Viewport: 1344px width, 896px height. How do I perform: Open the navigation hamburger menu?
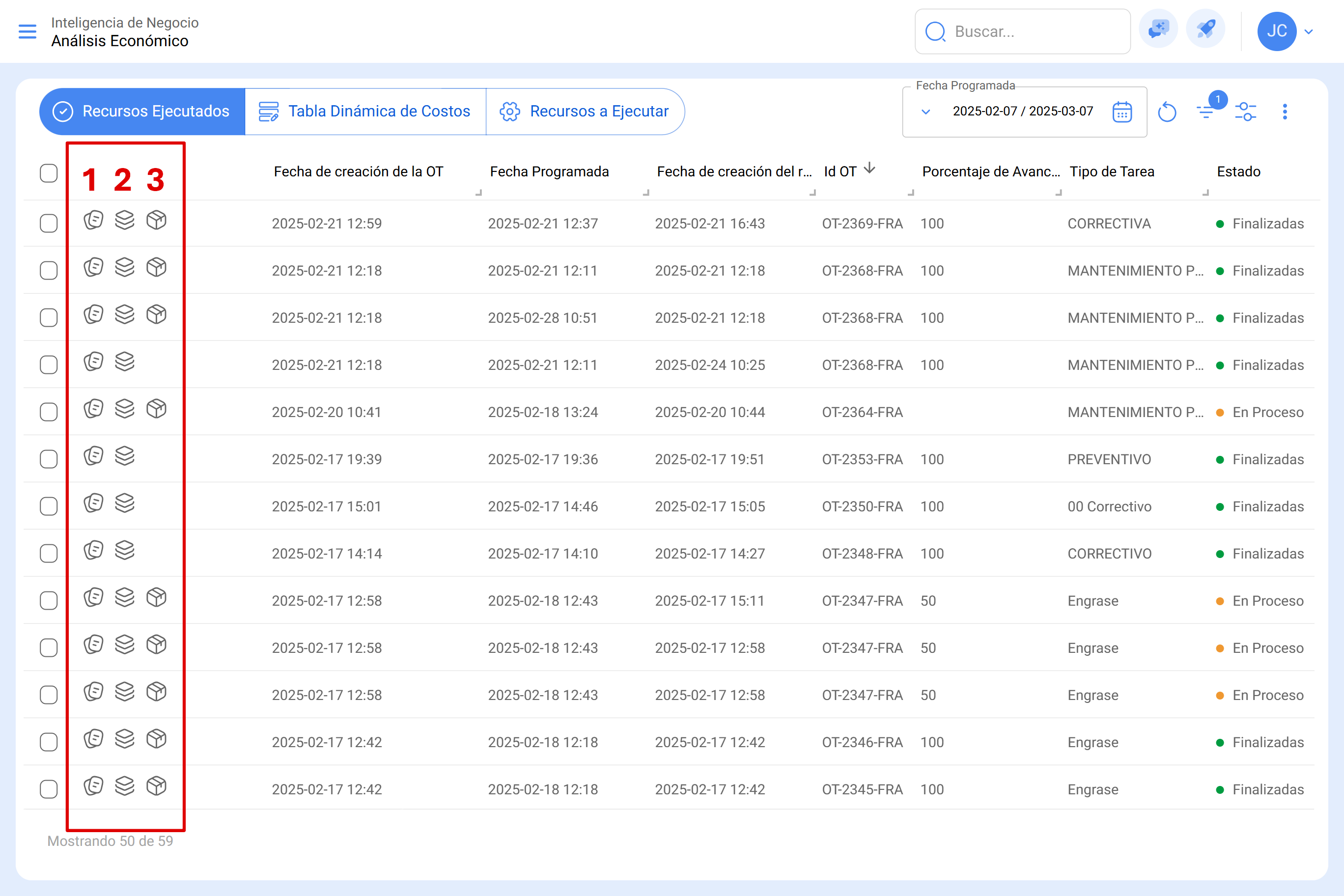pyautogui.click(x=27, y=31)
